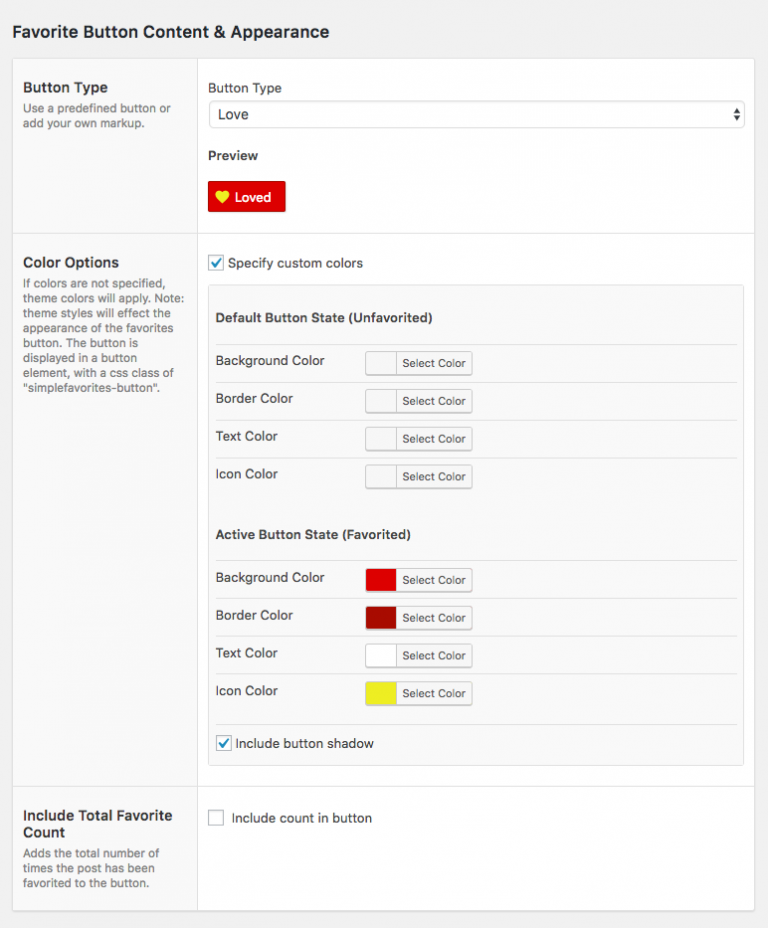Click the white active text color swatch
The image size is (768, 928).
[x=380, y=656]
